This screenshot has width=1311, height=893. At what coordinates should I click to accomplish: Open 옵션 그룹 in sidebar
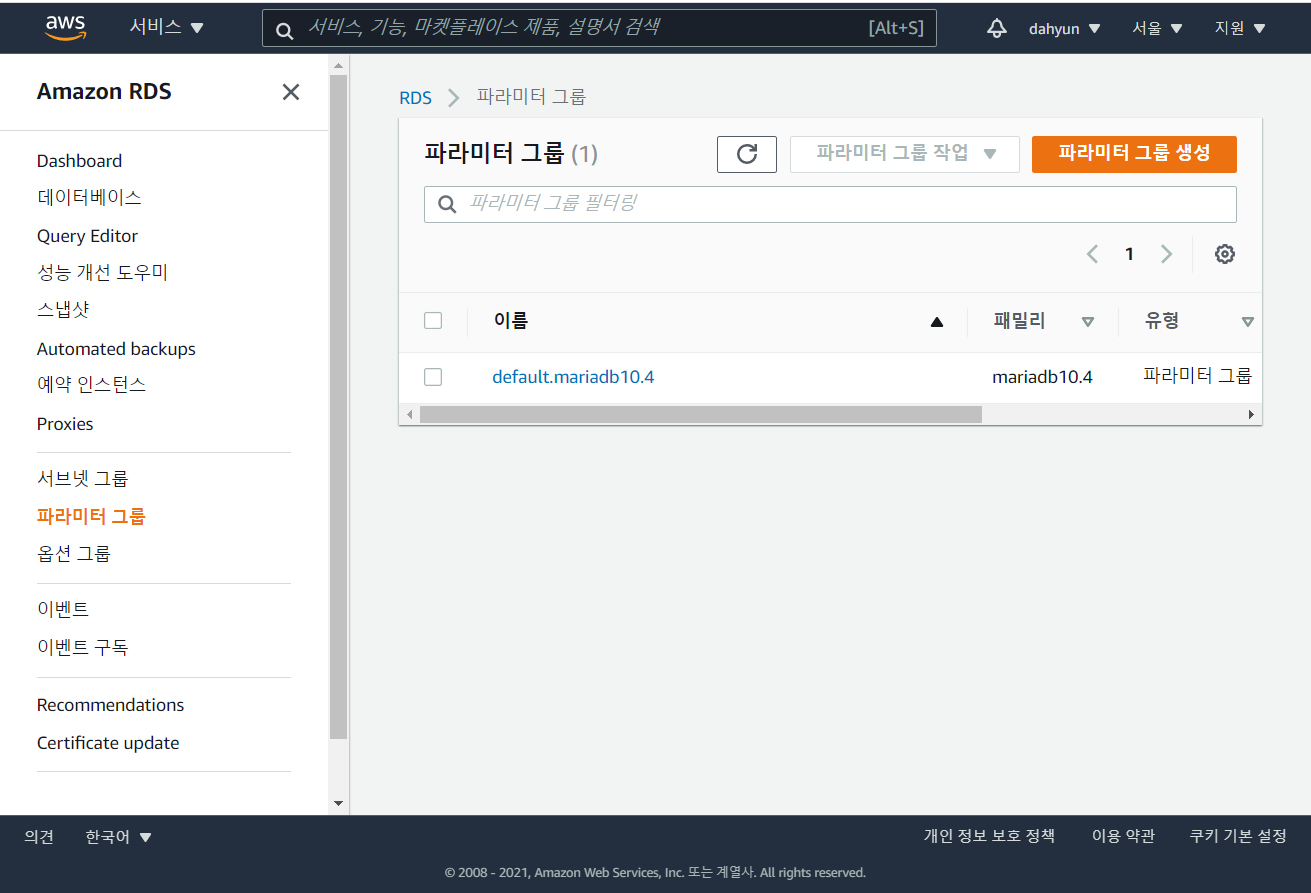tap(74, 554)
